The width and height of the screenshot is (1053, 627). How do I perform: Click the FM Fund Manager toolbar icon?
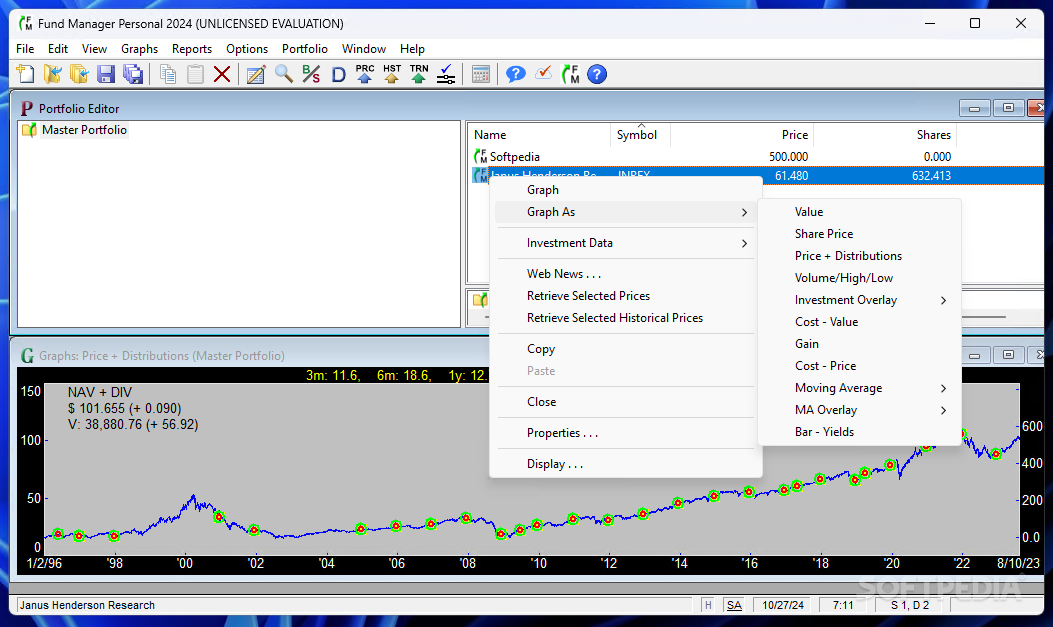click(570, 74)
